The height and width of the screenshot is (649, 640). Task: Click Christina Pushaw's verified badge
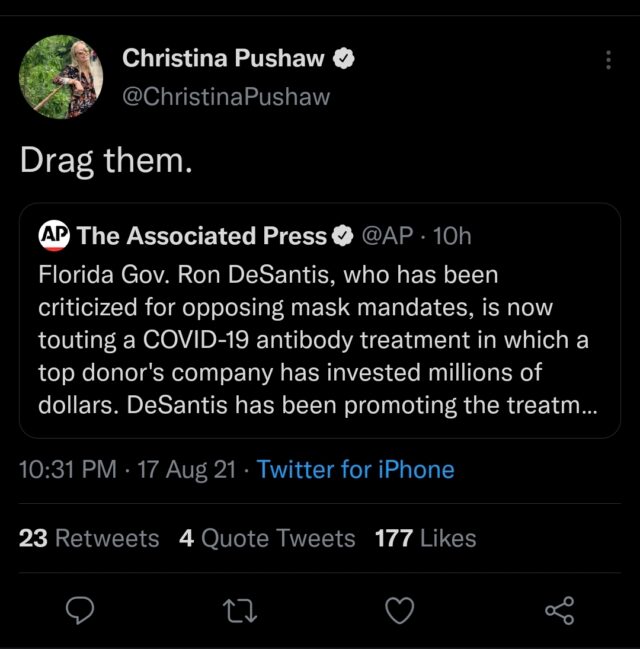click(344, 58)
